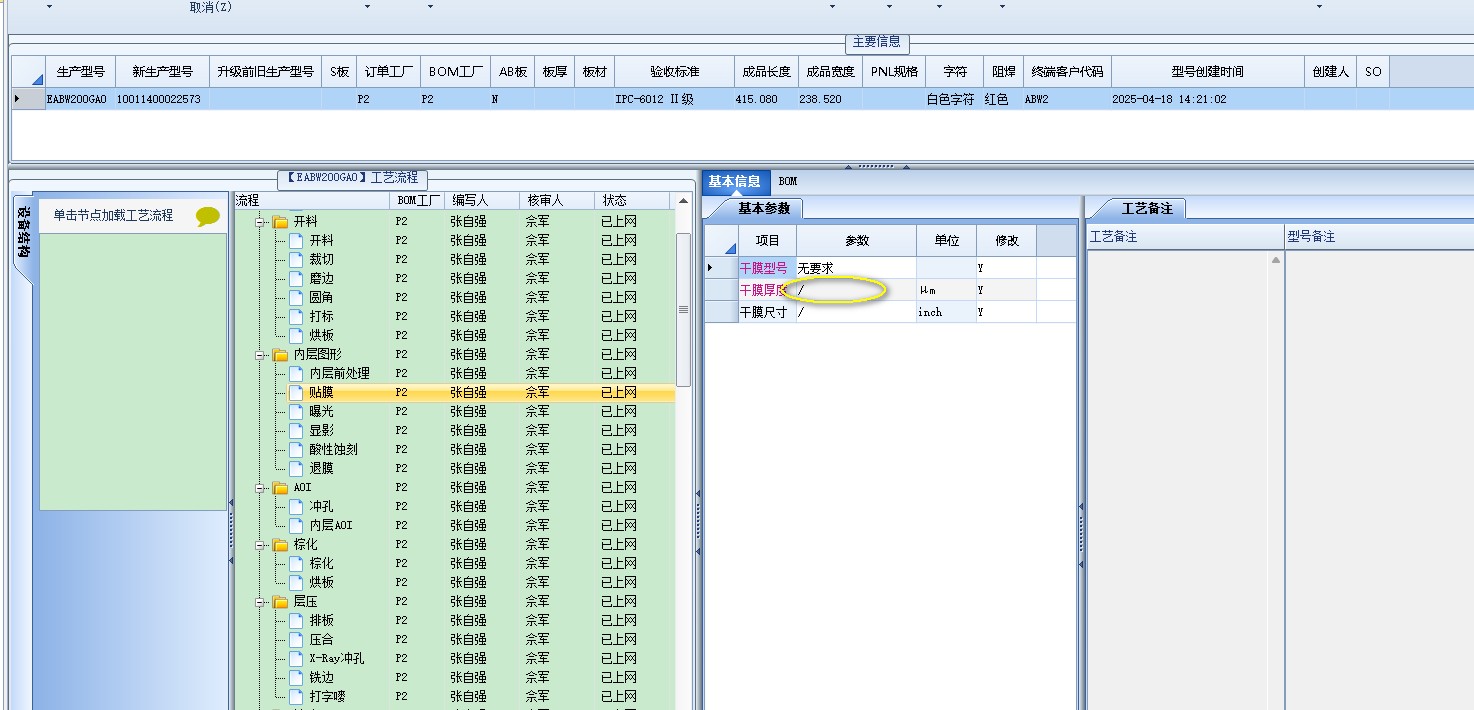Click the document icon beside 打标

(296, 316)
